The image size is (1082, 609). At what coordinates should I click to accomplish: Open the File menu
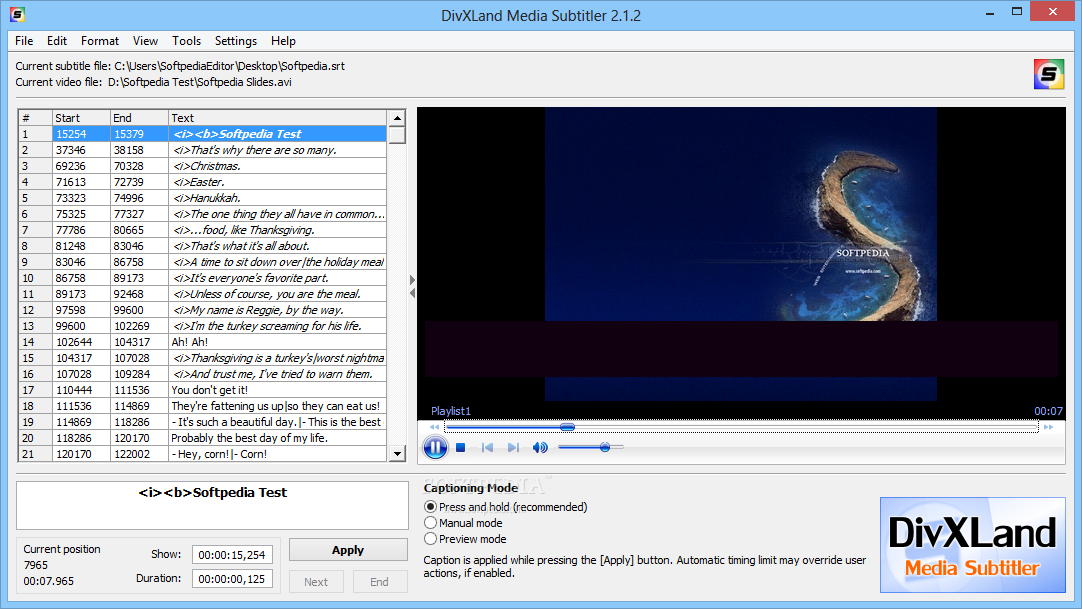[x=24, y=41]
